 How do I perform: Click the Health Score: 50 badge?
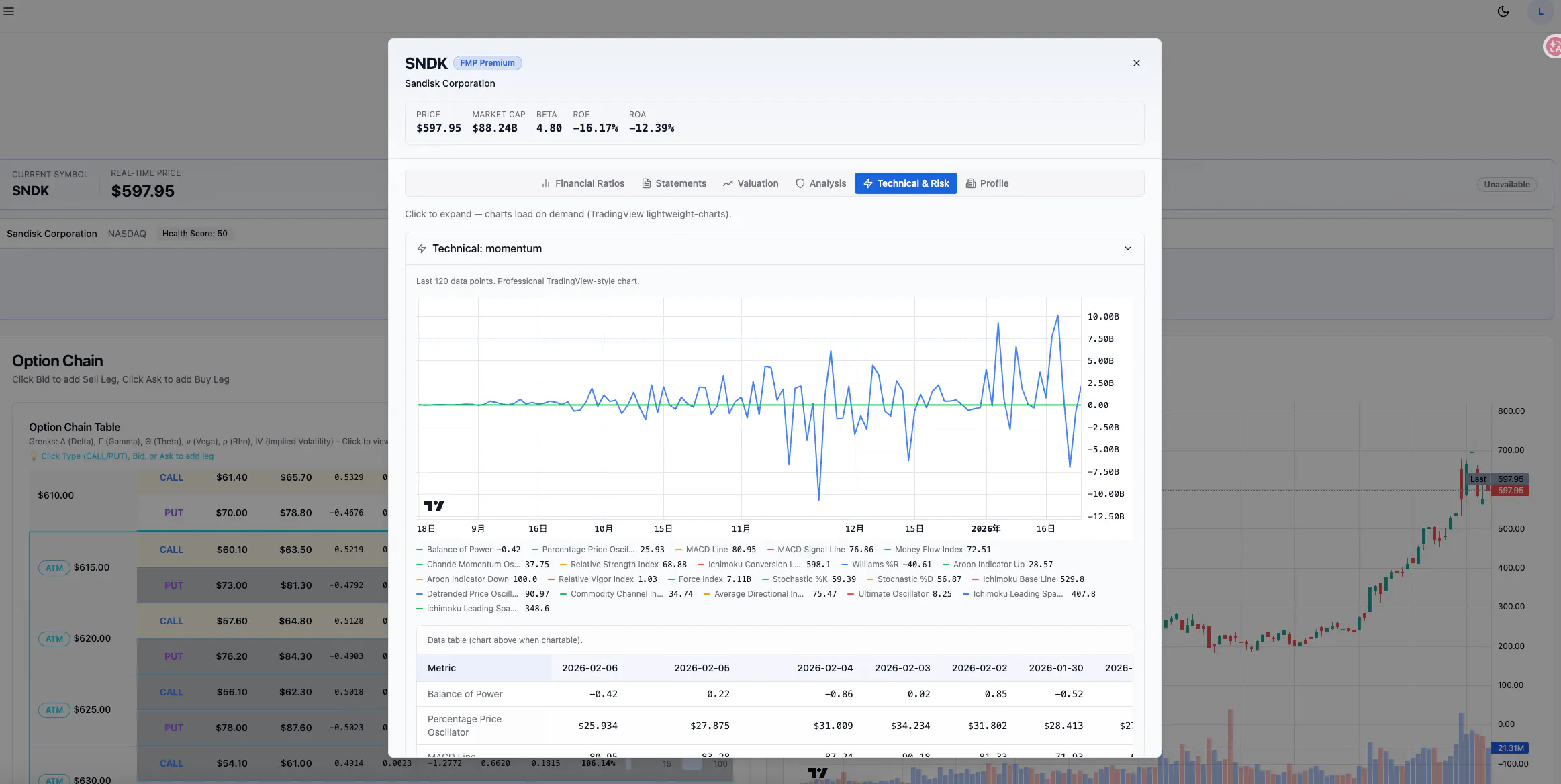[x=195, y=234]
